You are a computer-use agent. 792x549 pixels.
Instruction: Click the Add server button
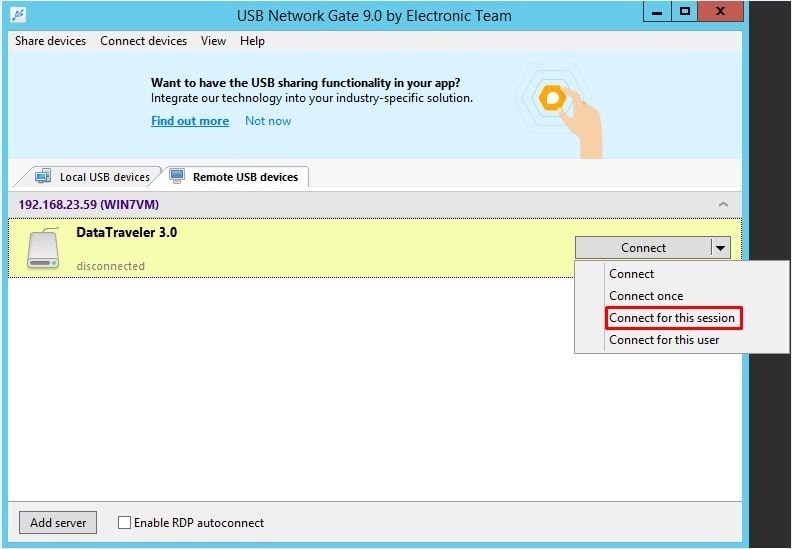click(58, 523)
